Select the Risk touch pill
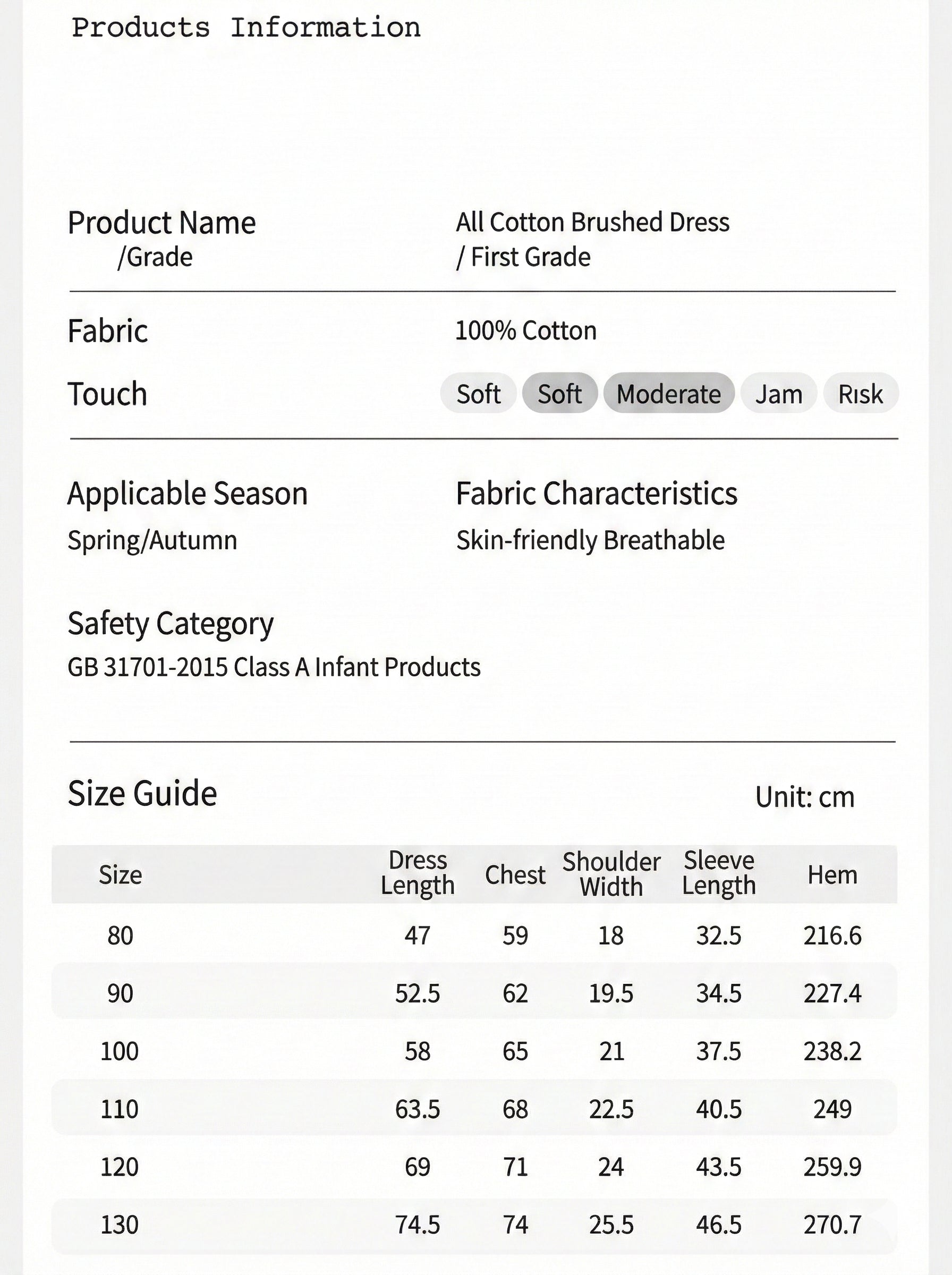The width and height of the screenshot is (952, 1275). click(x=861, y=393)
